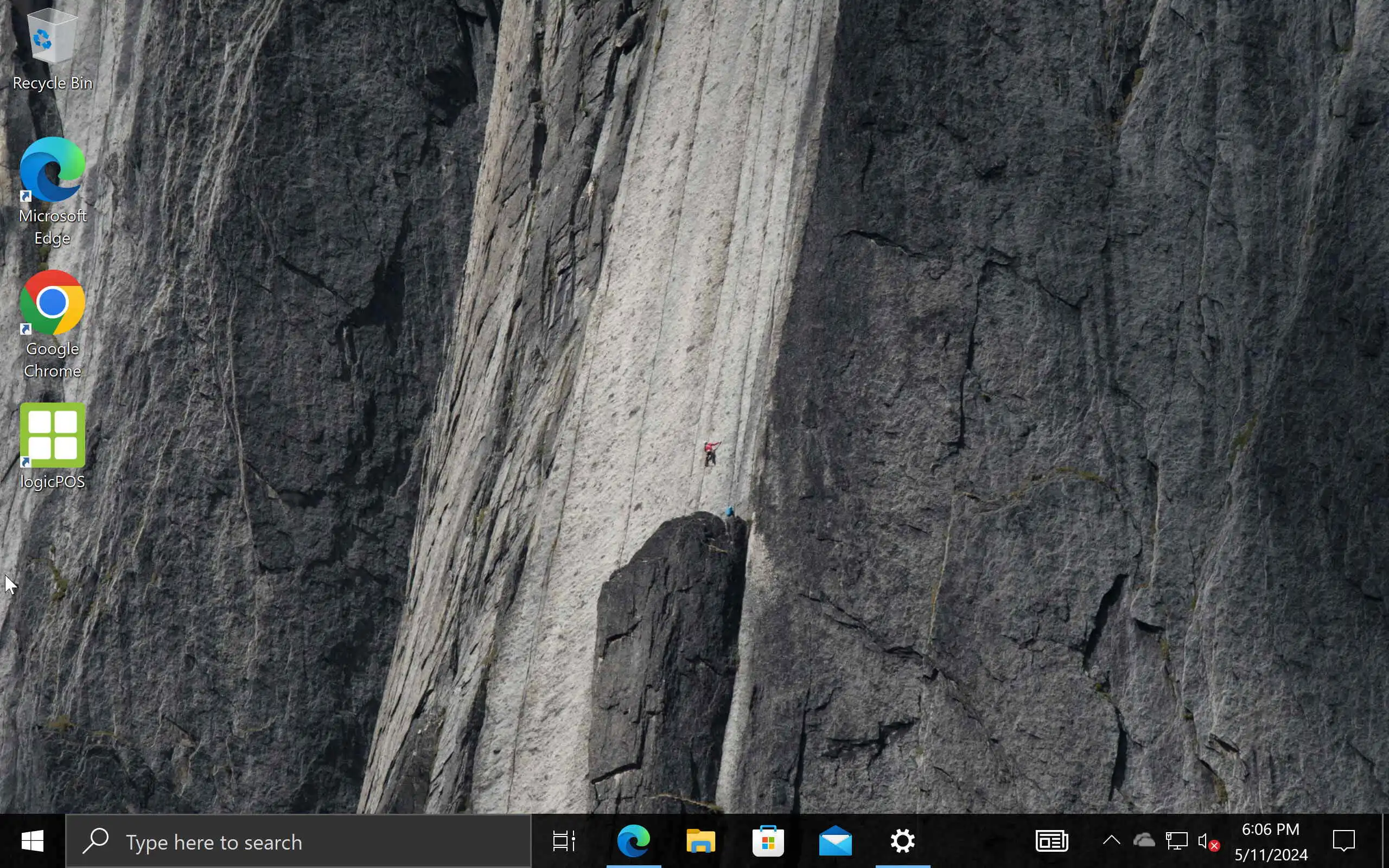
Task: Click the OneDrive cloud tray icon
Action: [x=1143, y=840]
